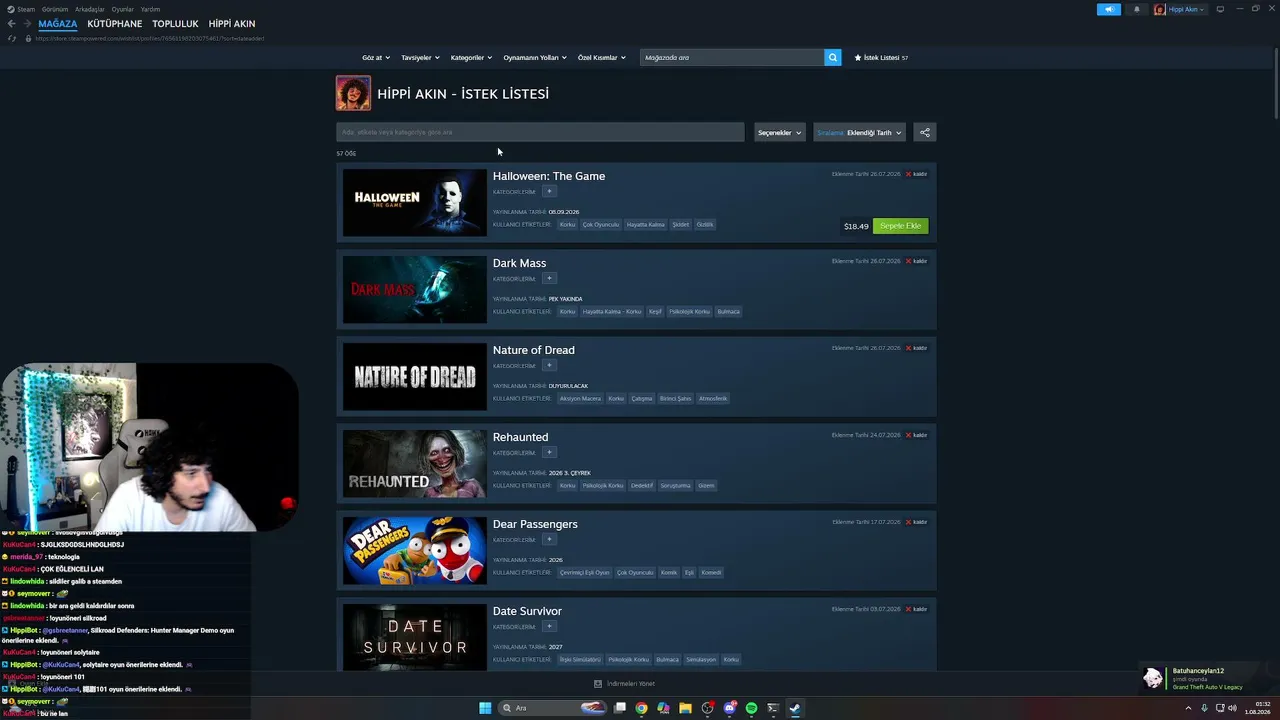Click the Hippi Akın profile avatar image
Viewport: 1280px width, 720px height.
tap(353, 93)
